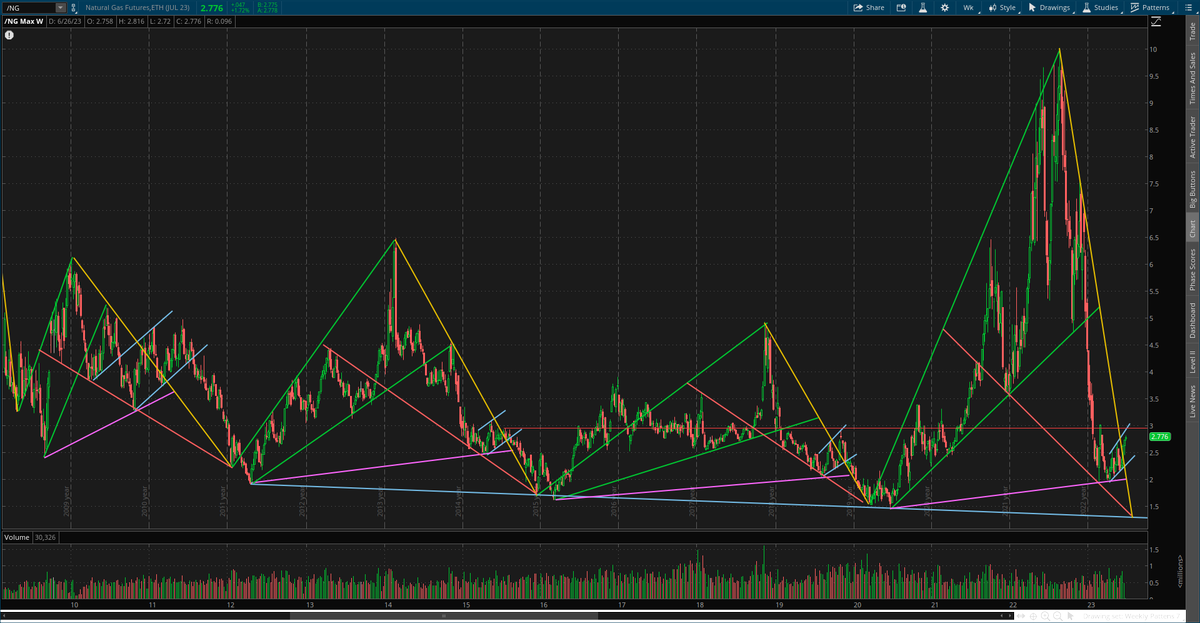The width and height of the screenshot is (1200, 623).
Task: Open the Wk timeframe selector
Action: tap(969, 8)
